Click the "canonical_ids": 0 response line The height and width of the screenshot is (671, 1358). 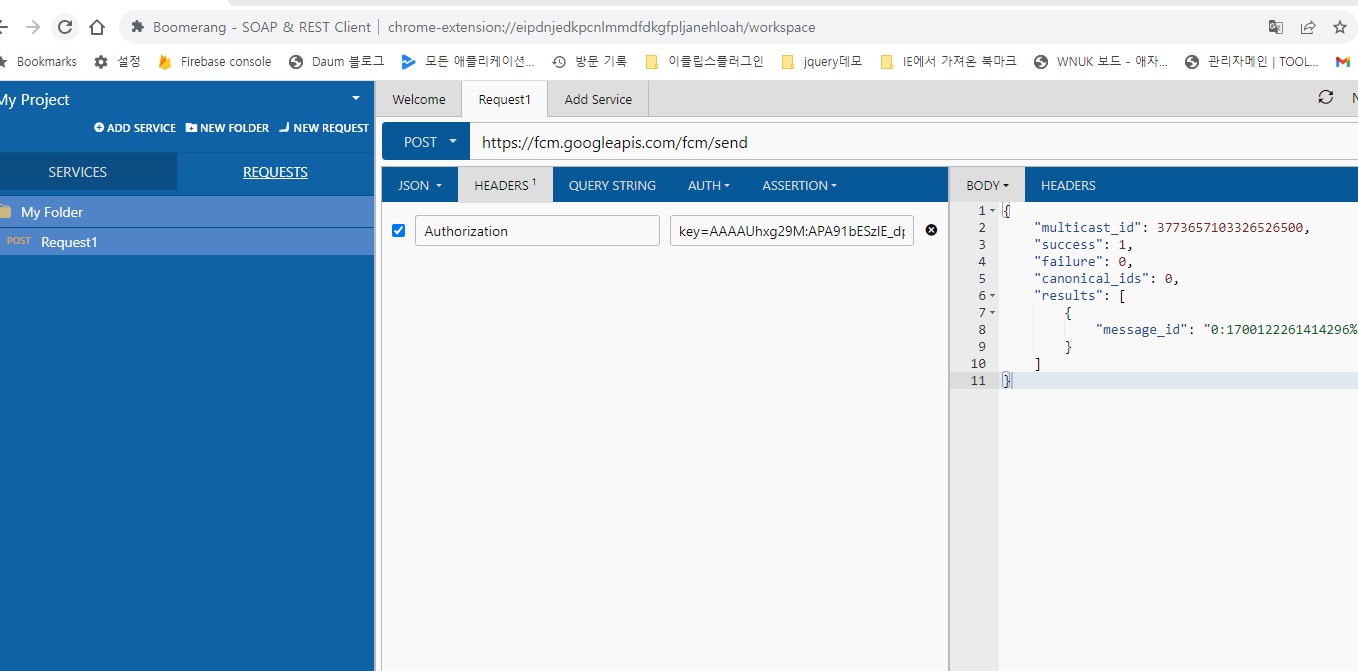click(1107, 279)
